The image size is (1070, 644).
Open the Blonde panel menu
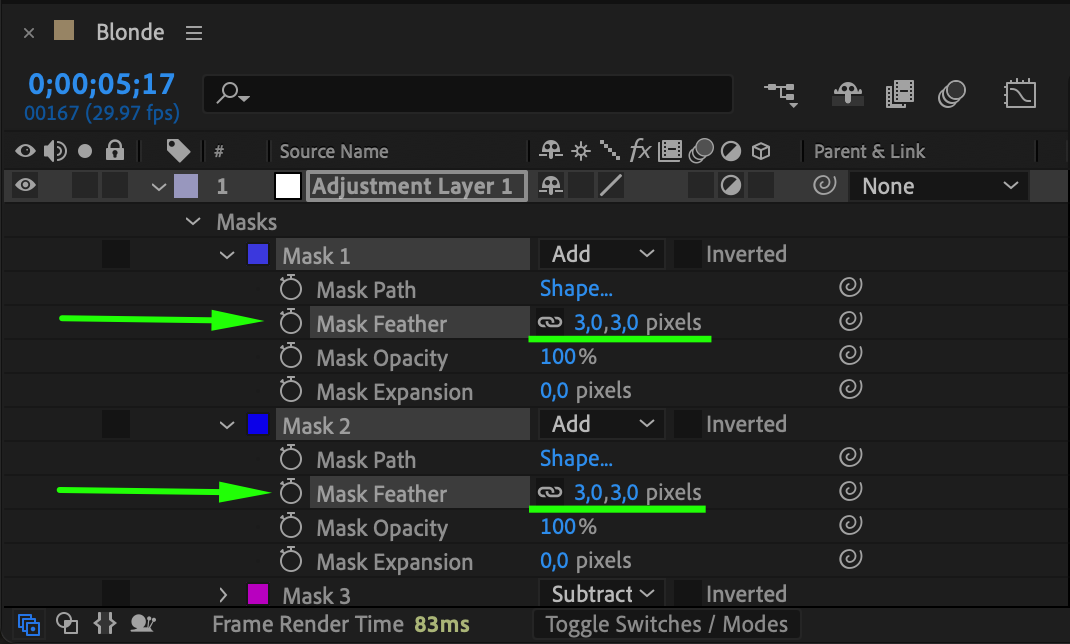coord(194,33)
